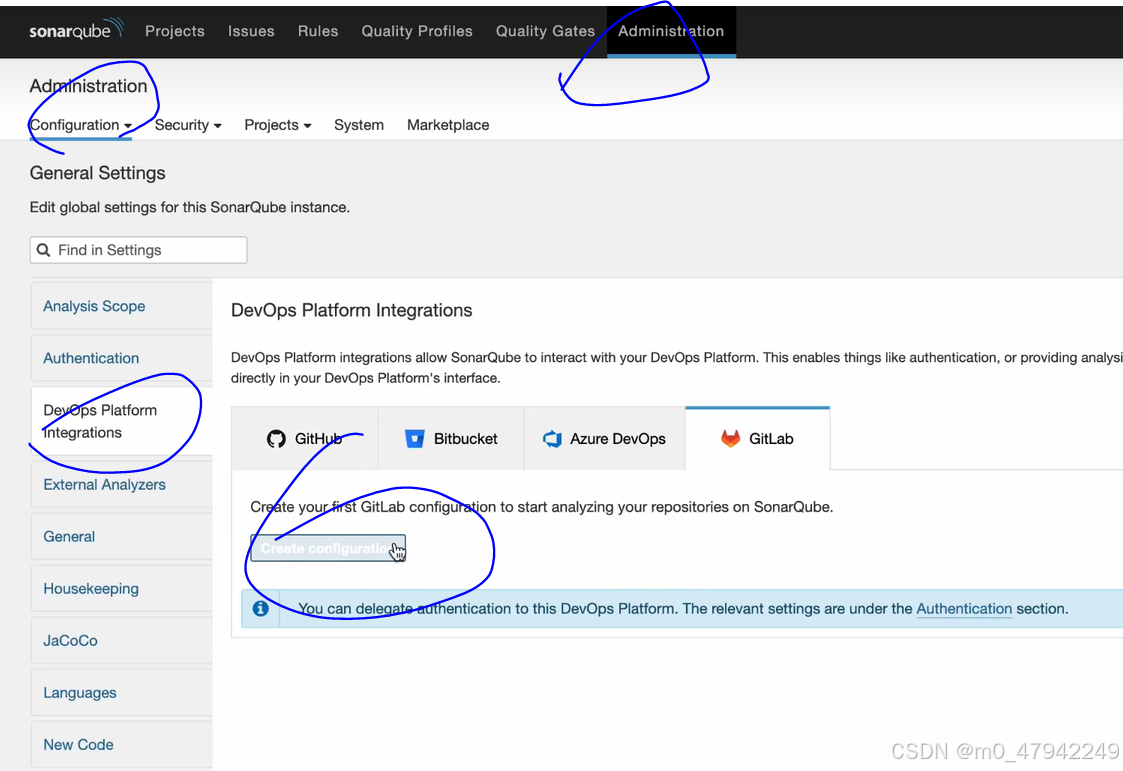Switch to the Bitbucket integration tab
The height and width of the screenshot is (771, 1123).
pos(451,439)
